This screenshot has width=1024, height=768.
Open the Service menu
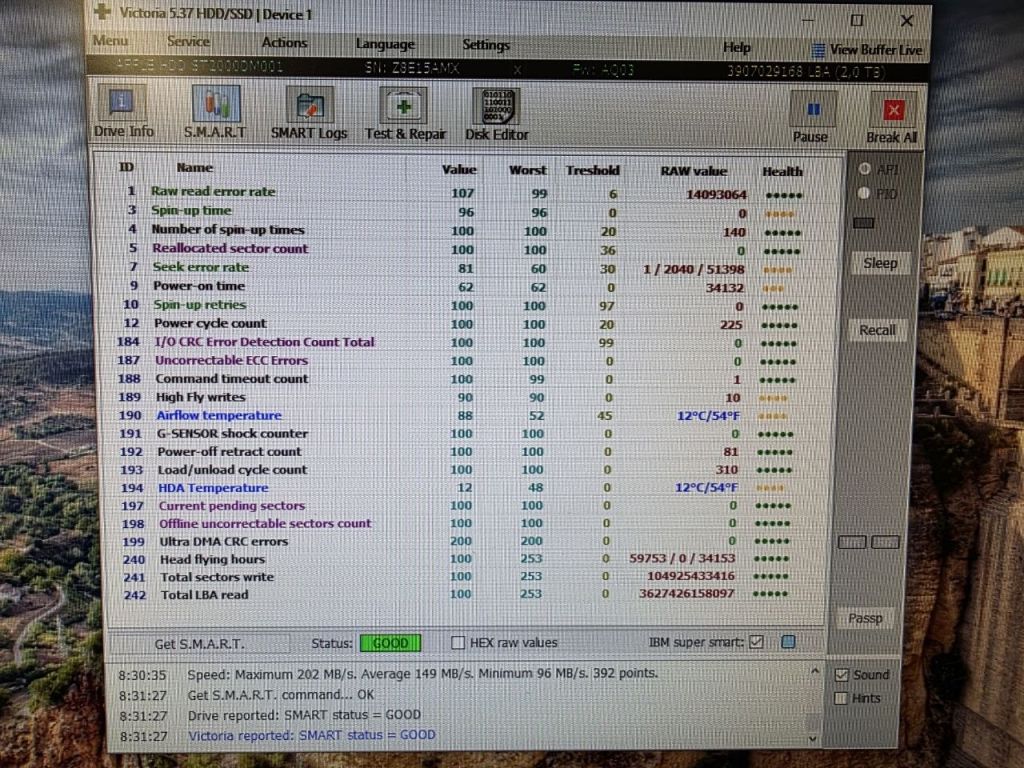coord(188,42)
